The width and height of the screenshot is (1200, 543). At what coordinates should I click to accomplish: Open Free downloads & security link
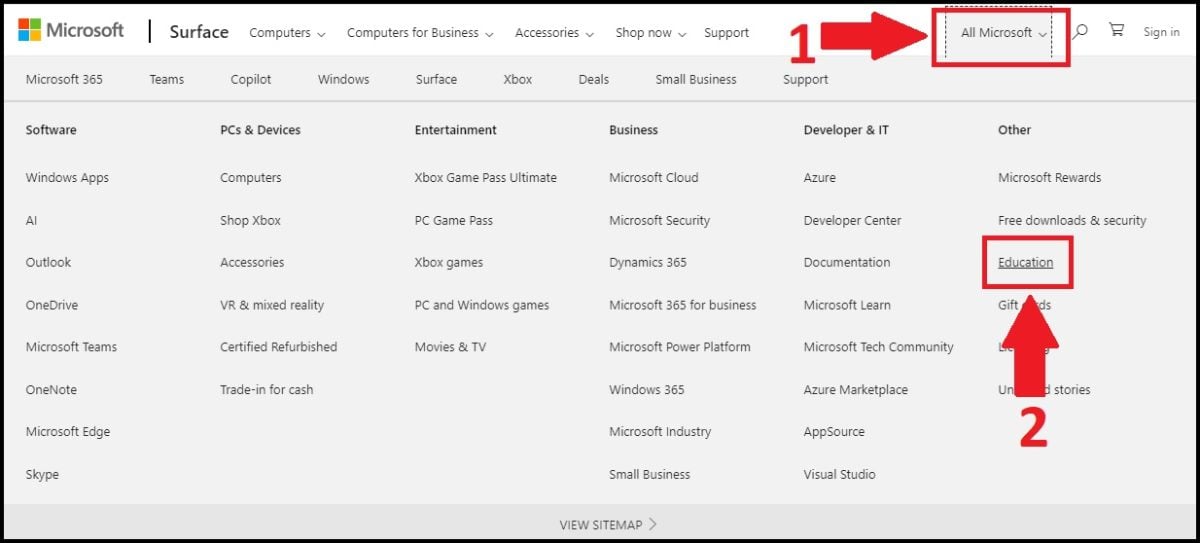point(1072,220)
